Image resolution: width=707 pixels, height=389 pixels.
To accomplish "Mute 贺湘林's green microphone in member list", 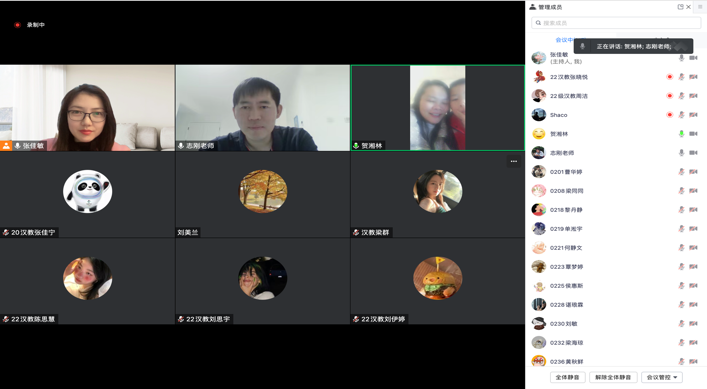I will click(681, 134).
